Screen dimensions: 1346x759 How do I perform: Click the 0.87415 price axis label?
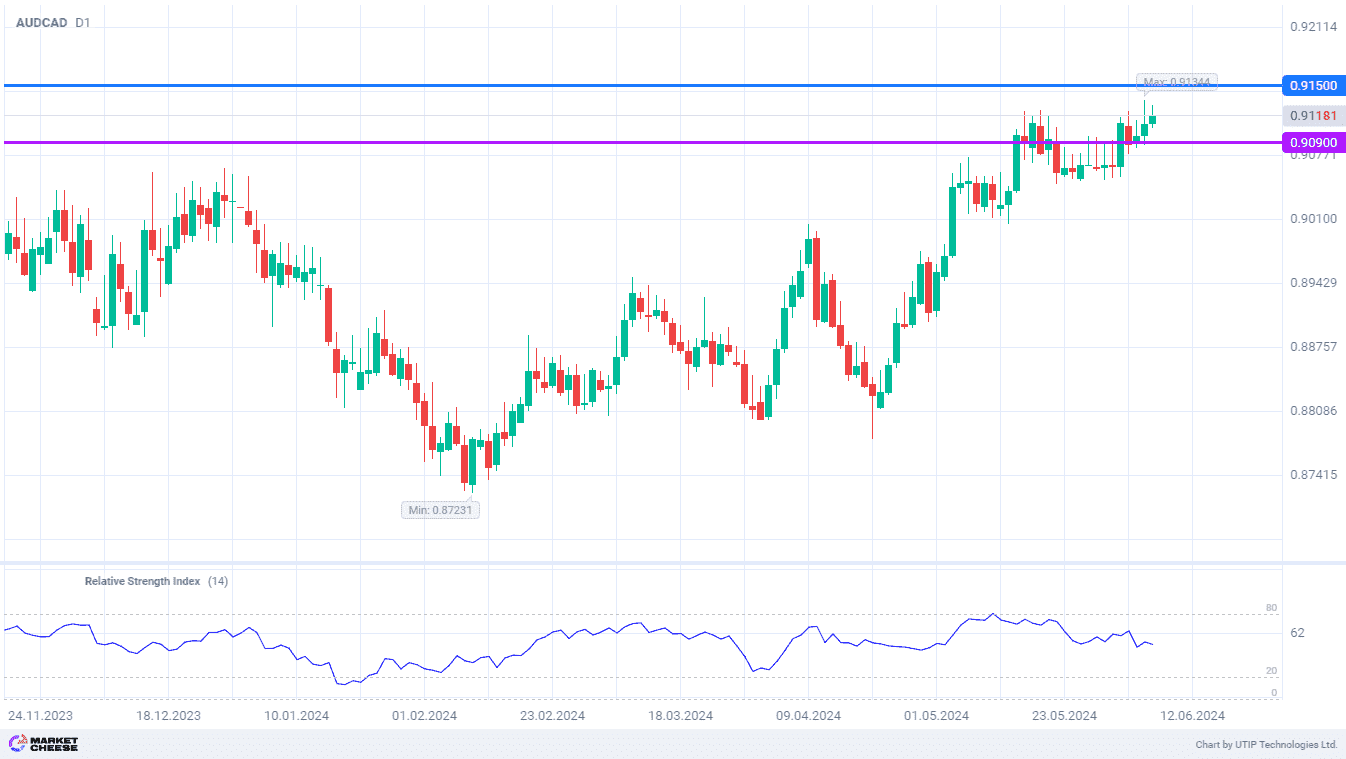click(1313, 474)
